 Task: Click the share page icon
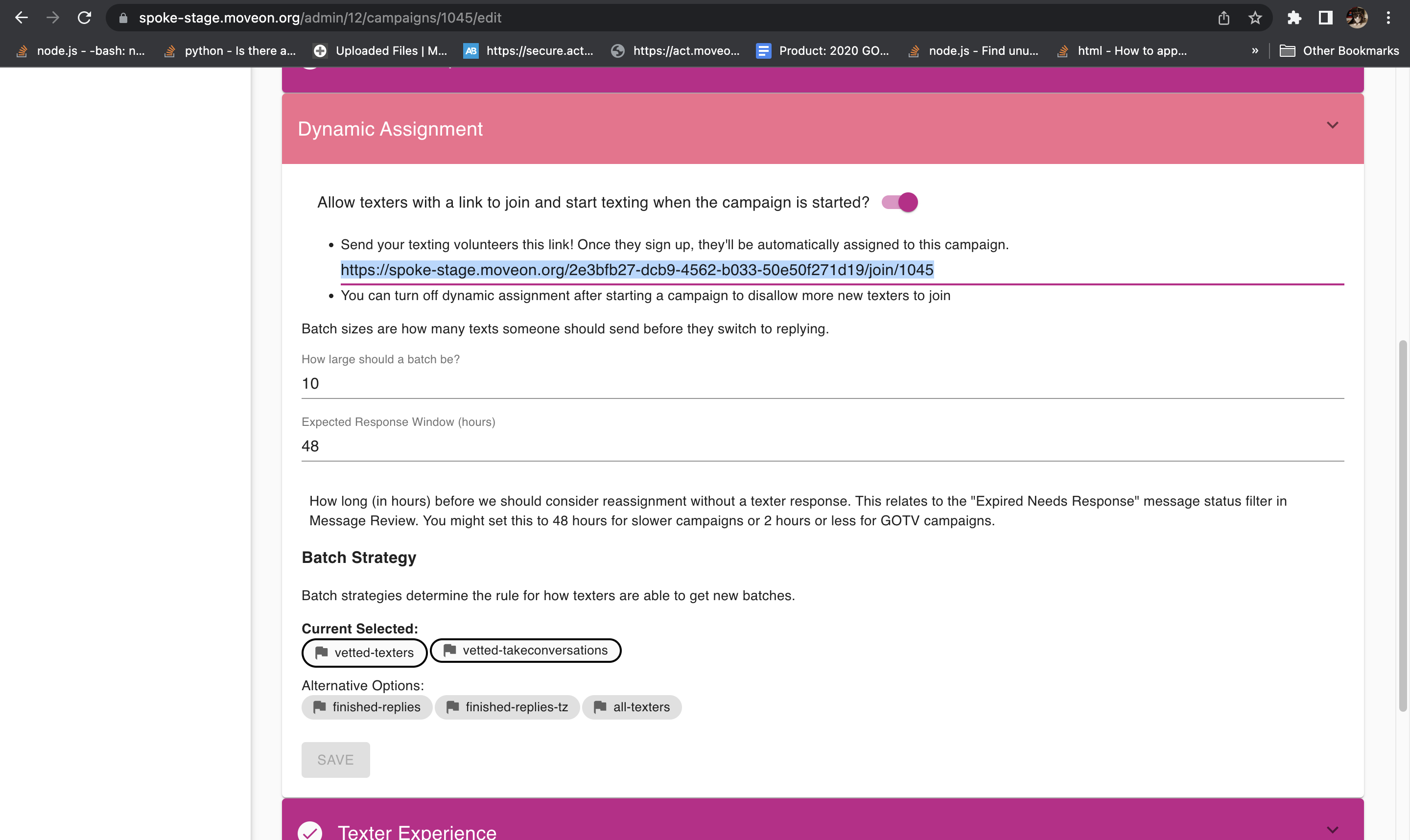click(x=1223, y=18)
